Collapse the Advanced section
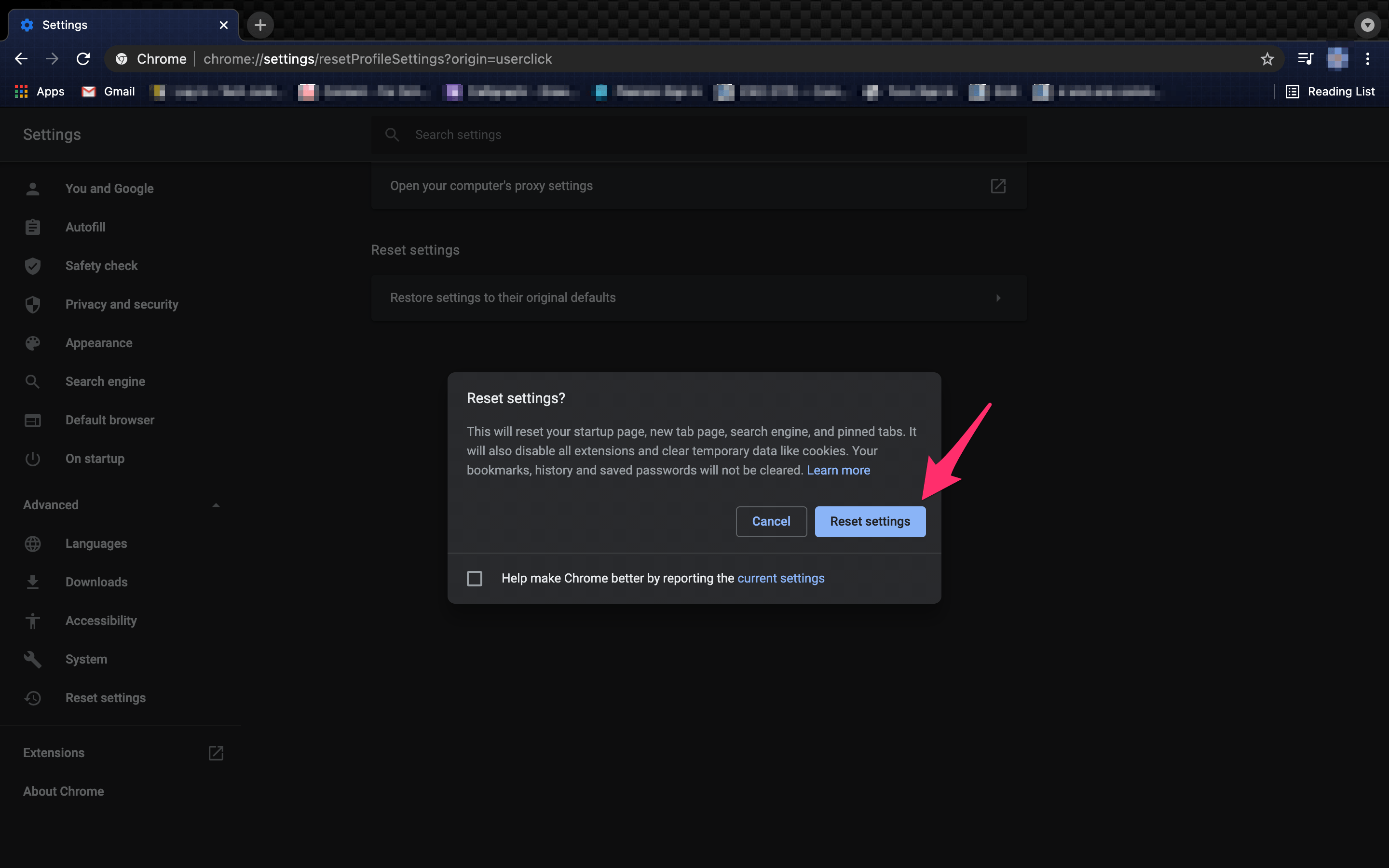 coord(216,505)
